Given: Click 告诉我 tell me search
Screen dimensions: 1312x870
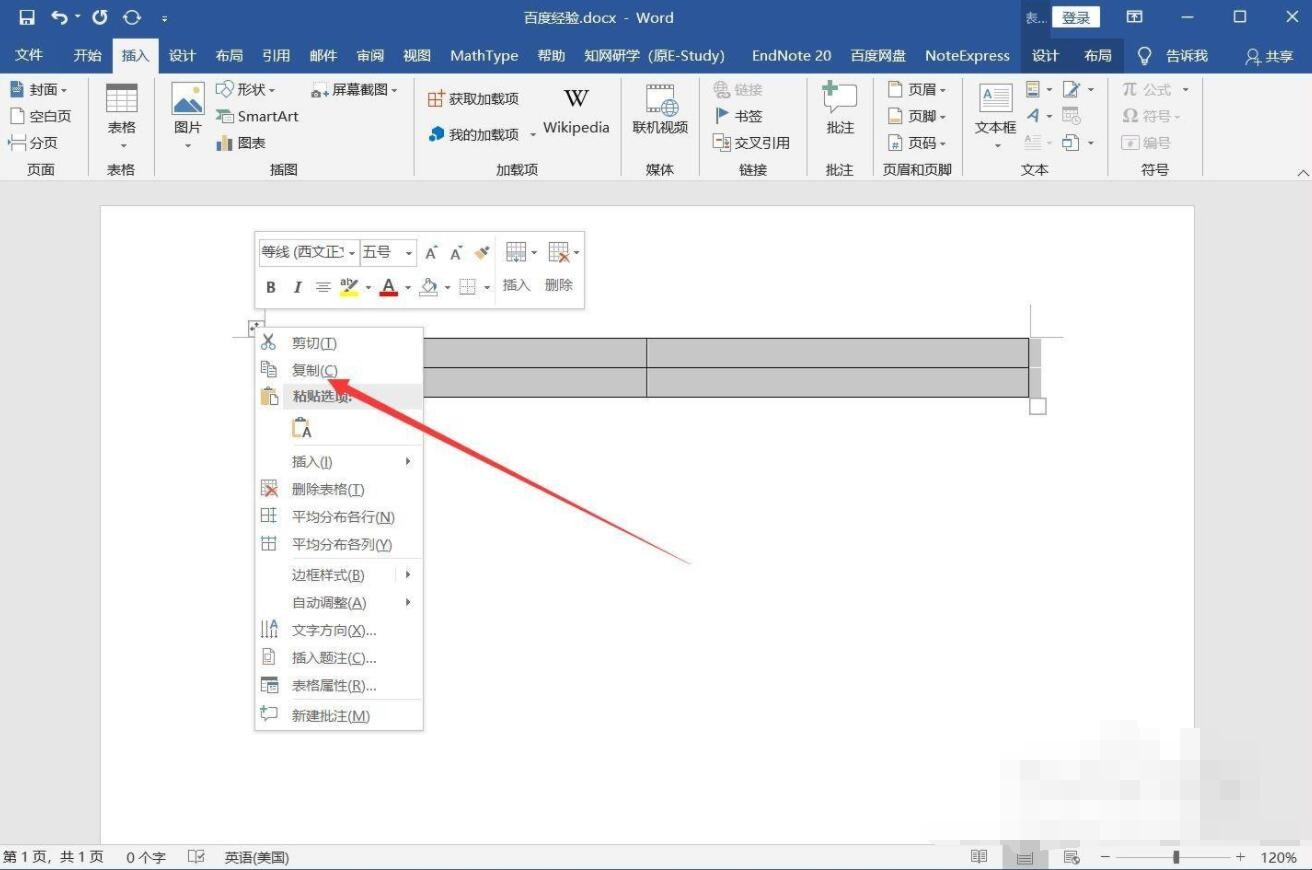Looking at the screenshot, I should click(1174, 56).
